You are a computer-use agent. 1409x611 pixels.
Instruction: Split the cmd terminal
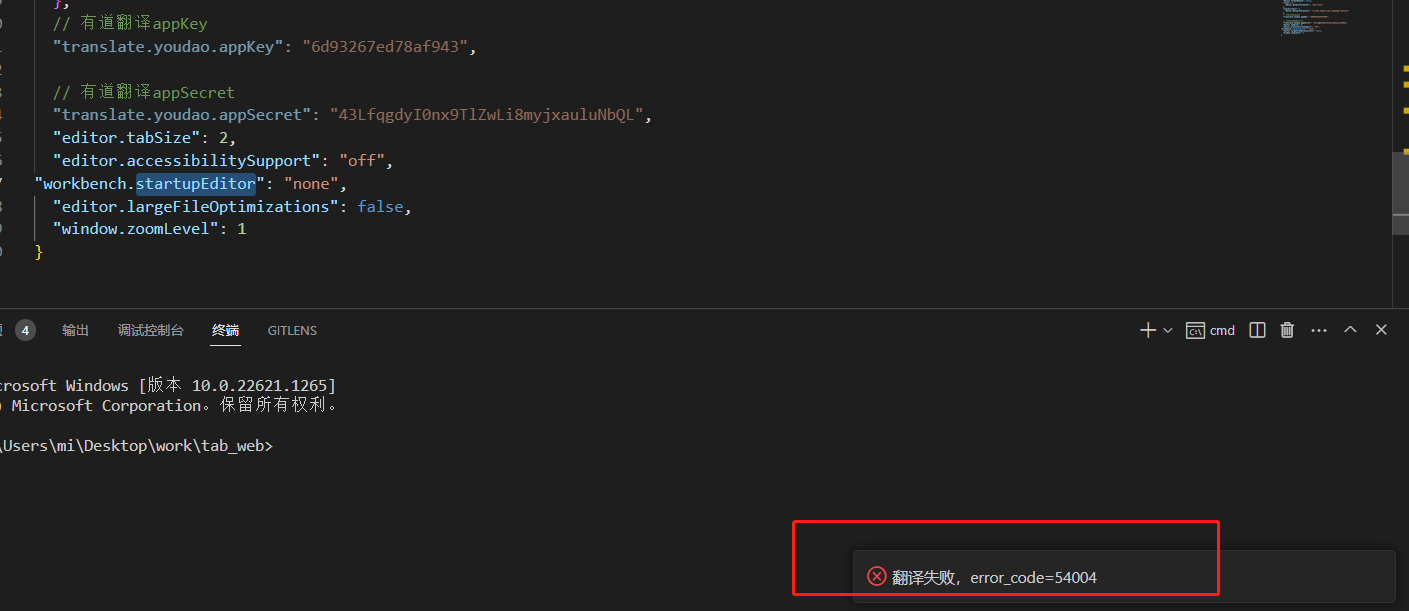[1257, 329]
